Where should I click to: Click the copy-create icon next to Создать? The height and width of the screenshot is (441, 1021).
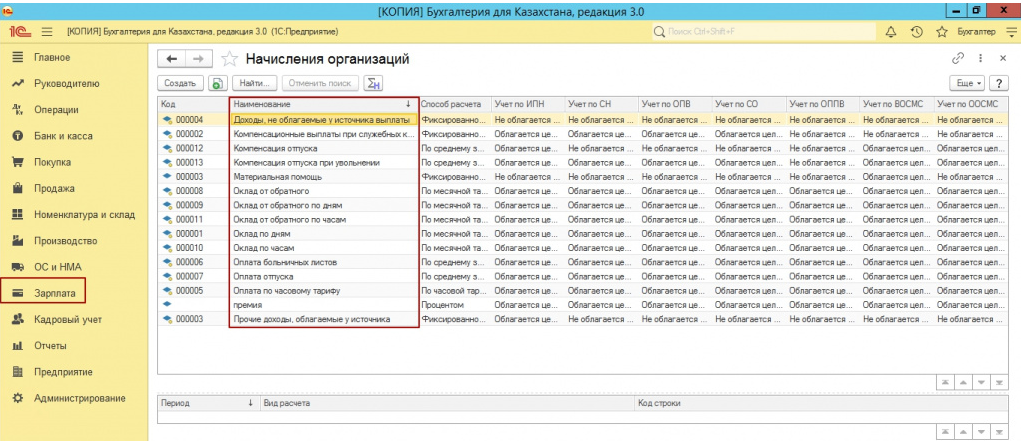218,83
